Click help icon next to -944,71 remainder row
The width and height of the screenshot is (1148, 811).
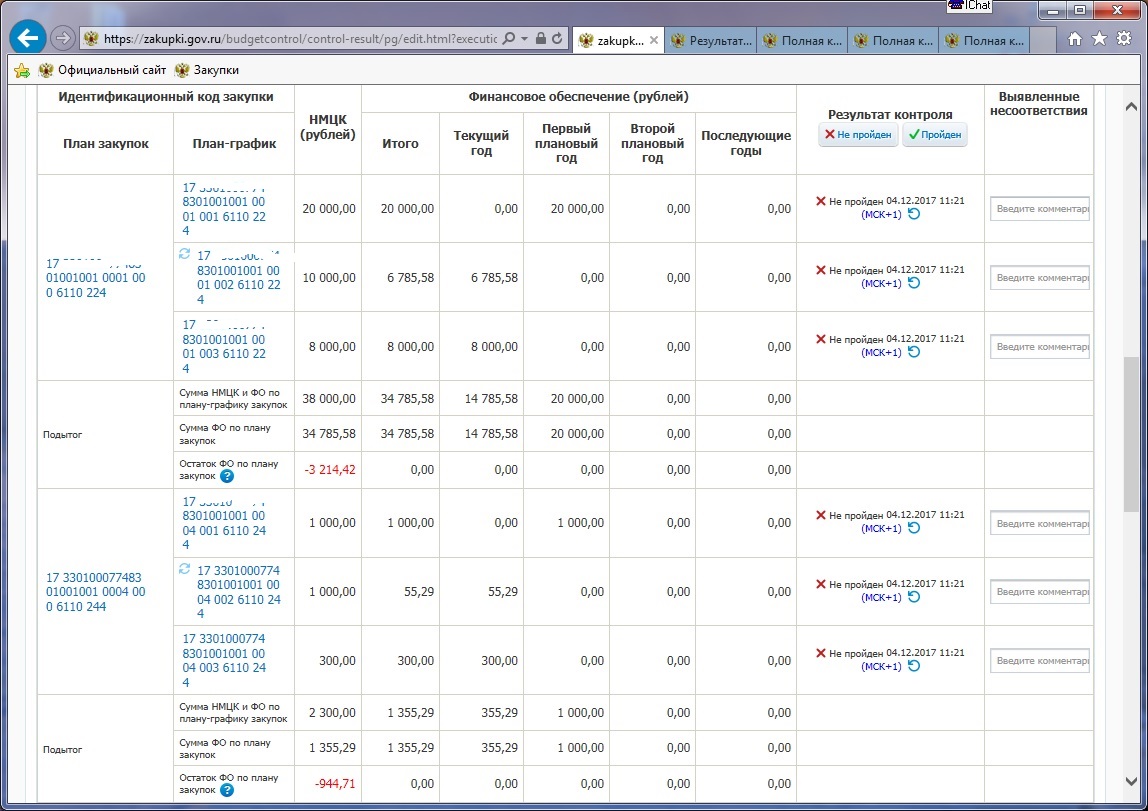coord(227,790)
